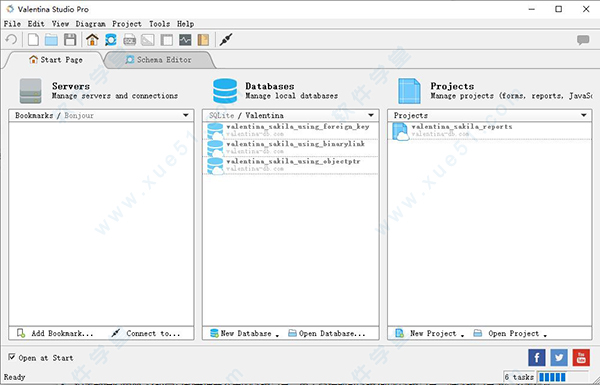Click the icon of valentina_sakila_using_foreign_key database
The image size is (600, 385).
pos(215,131)
